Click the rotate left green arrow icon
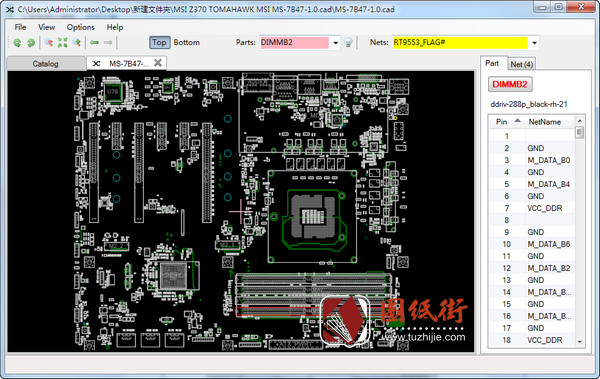The image size is (600, 379). [17, 42]
